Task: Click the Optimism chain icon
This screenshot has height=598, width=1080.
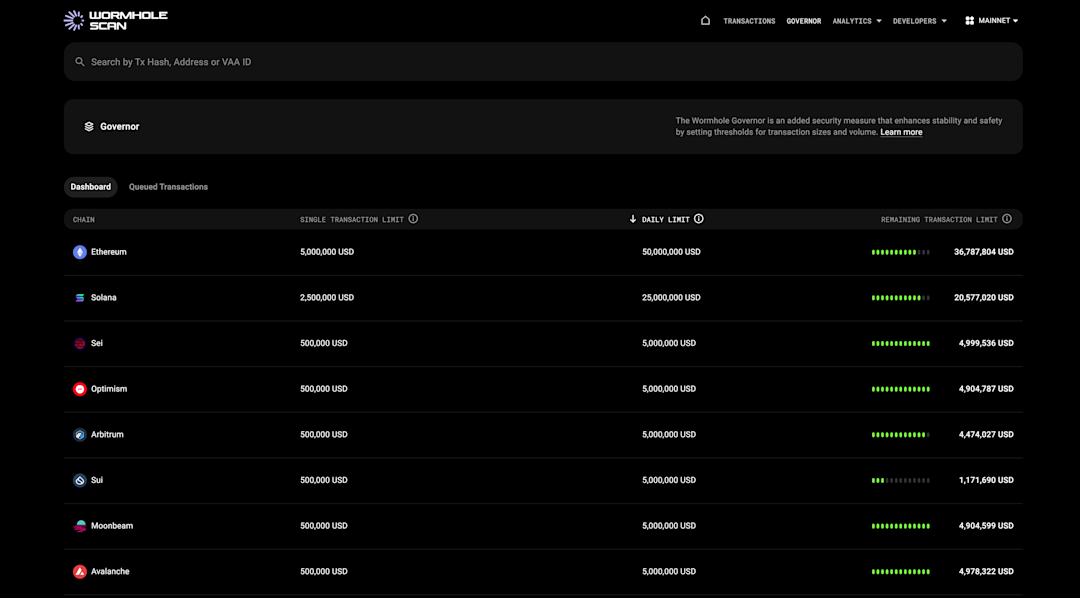Action: pos(80,389)
